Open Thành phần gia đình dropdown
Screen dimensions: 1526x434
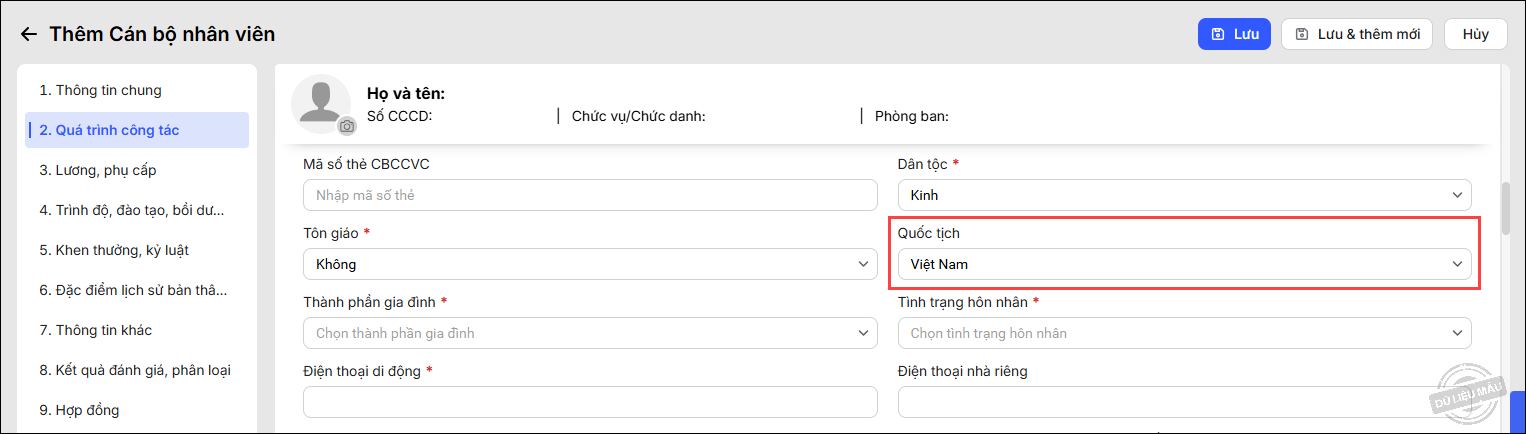pyautogui.click(x=589, y=333)
